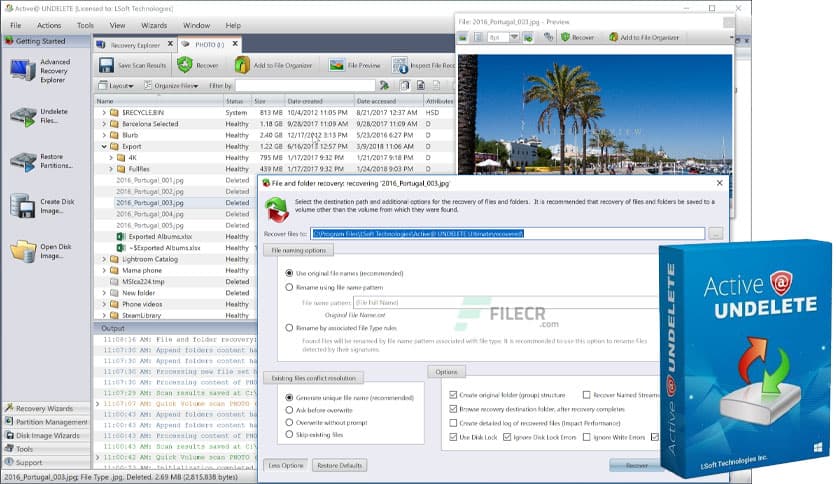Uncheck Create original folder structure checkbox
Viewport: 836px width, 484px height.
[455, 395]
